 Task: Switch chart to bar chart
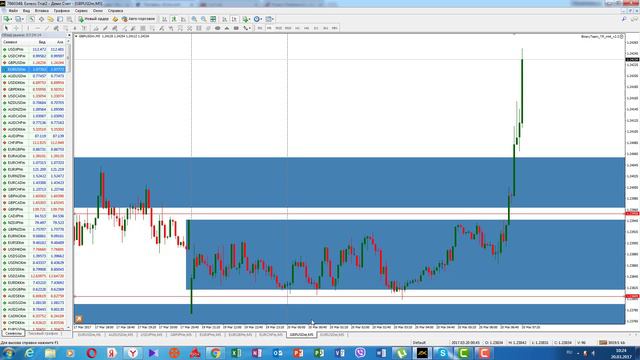(x=164, y=19)
